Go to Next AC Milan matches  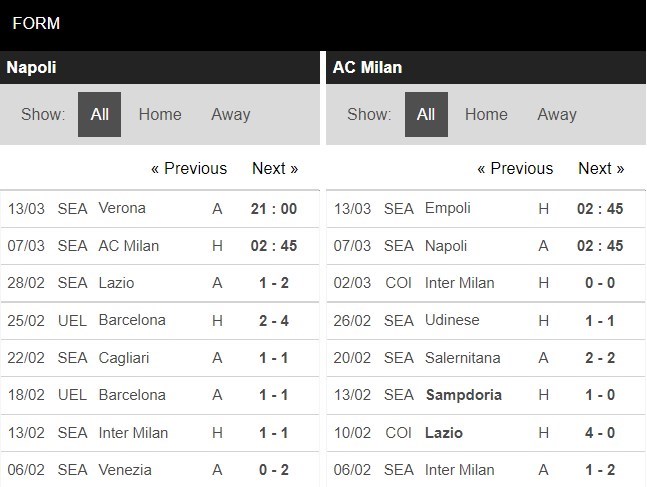point(601,168)
